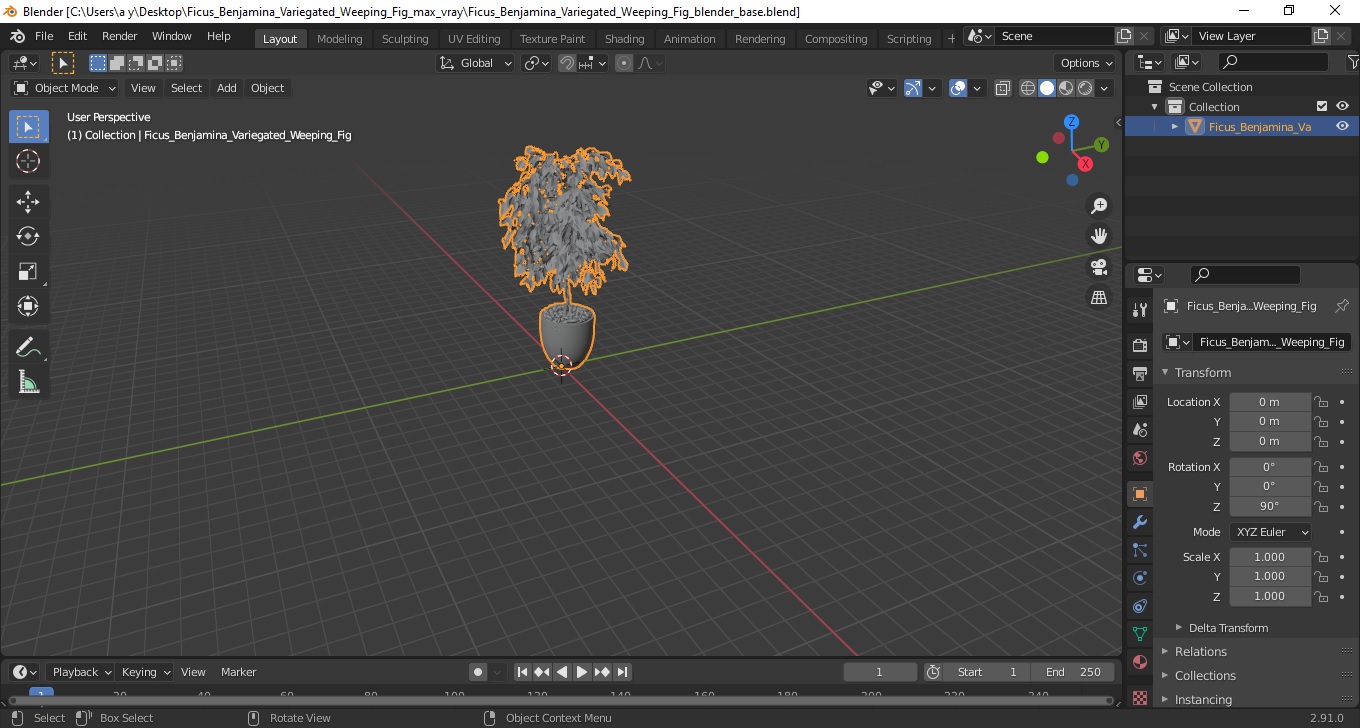Click the Blender logo menu icon
The height and width of the screenshot is (728, 1360).
click(x=17, y=36)
